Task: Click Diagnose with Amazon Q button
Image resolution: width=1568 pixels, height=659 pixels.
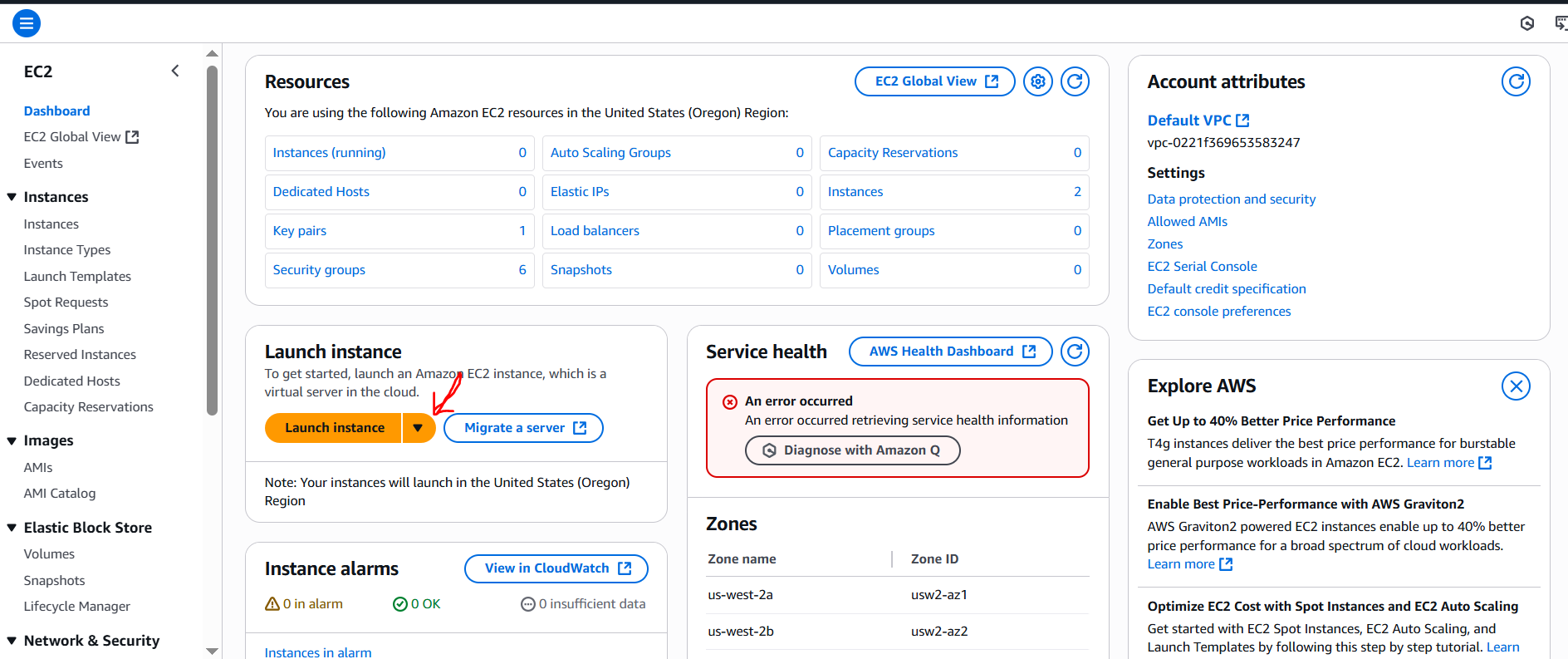Action: point(853,450)
